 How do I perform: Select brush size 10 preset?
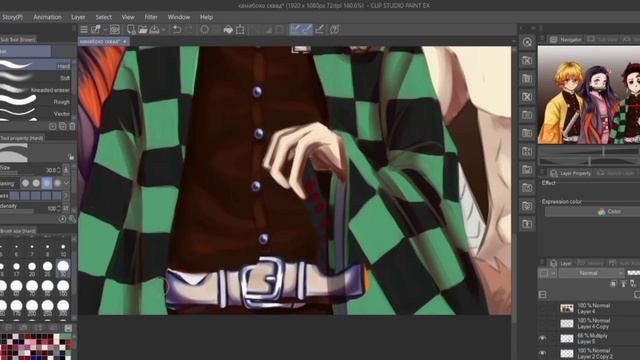coord(63,249)
